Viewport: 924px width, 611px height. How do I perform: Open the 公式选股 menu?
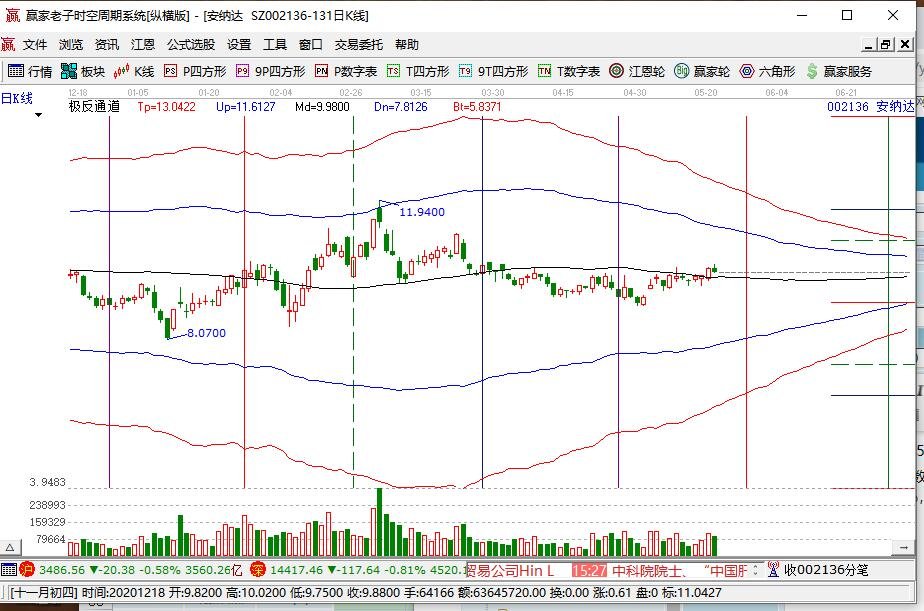pyautogui.click(x=191, y=44)
